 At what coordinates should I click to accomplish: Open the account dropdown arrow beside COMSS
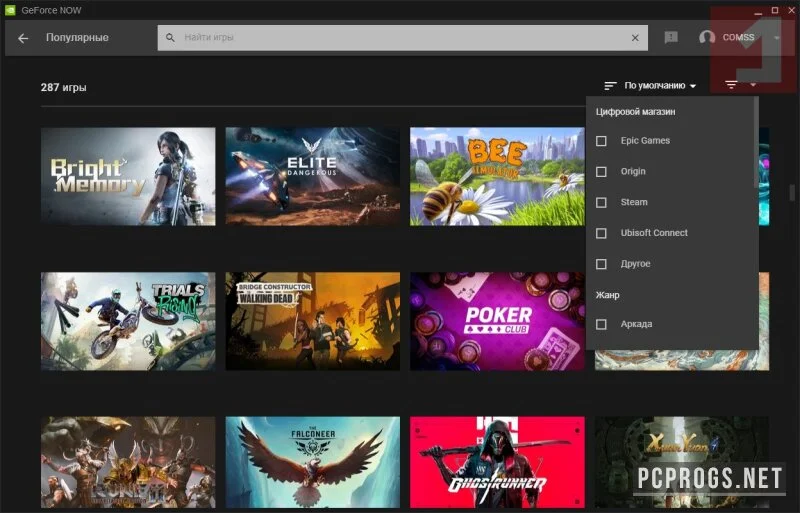coord(777,38)
